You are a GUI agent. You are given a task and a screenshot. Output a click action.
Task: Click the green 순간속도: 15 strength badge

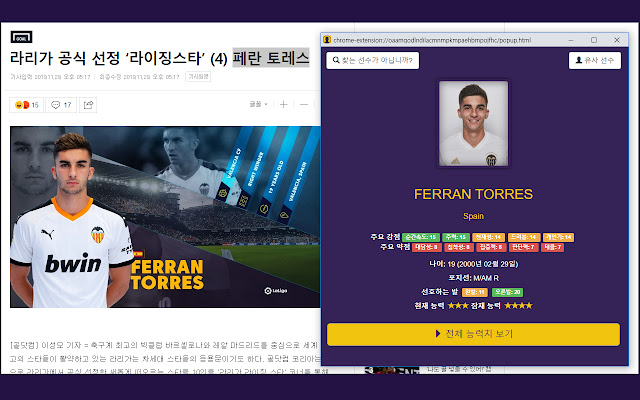(x=421, y=237)
